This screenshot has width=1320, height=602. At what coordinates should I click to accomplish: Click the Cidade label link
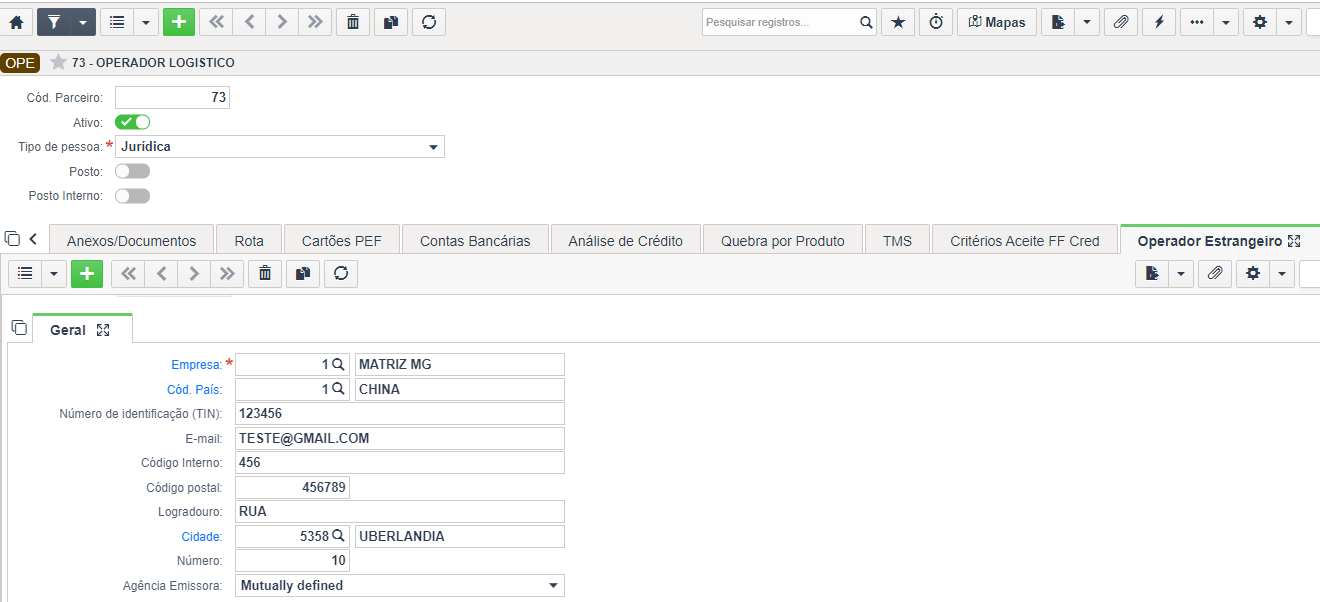coord(202,536)
